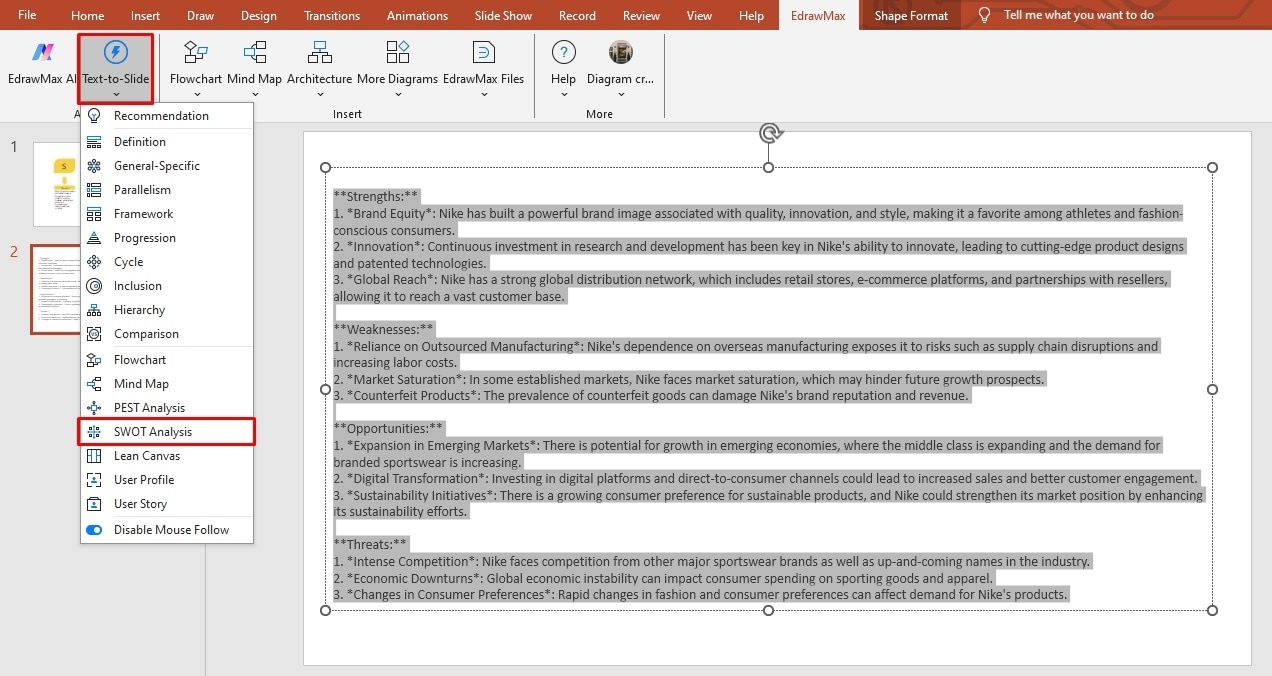Expand the Mind Map ribbon dropdown arrow

pyautogui.click(x=255, y=95)
